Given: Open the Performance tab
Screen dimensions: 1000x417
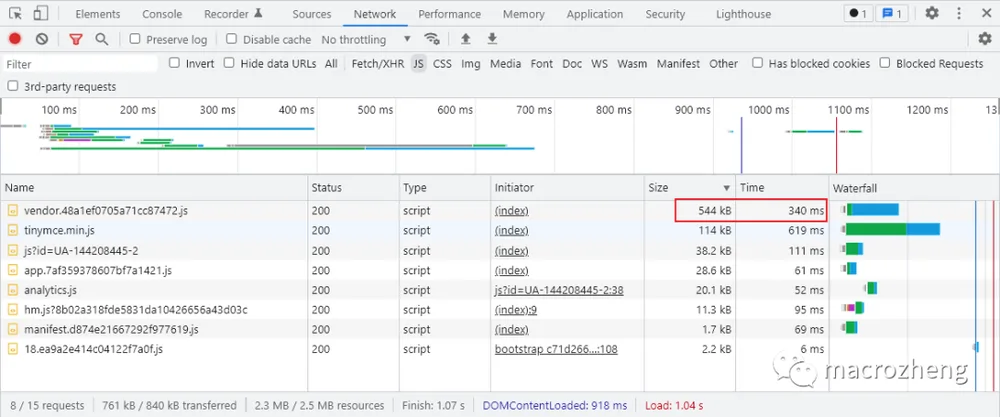Looking at the screenshot, I should [450, 14].
